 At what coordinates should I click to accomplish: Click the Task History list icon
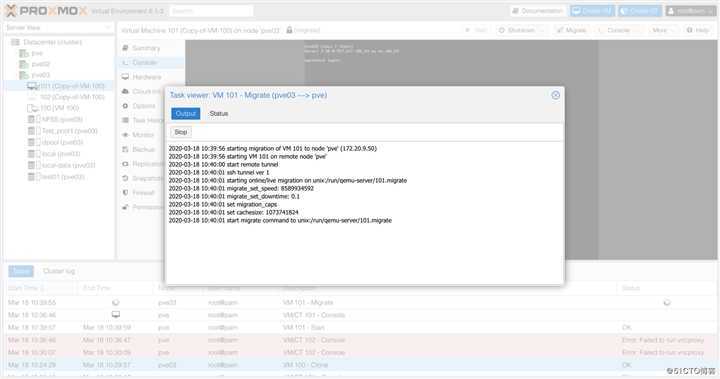(125, 120)
